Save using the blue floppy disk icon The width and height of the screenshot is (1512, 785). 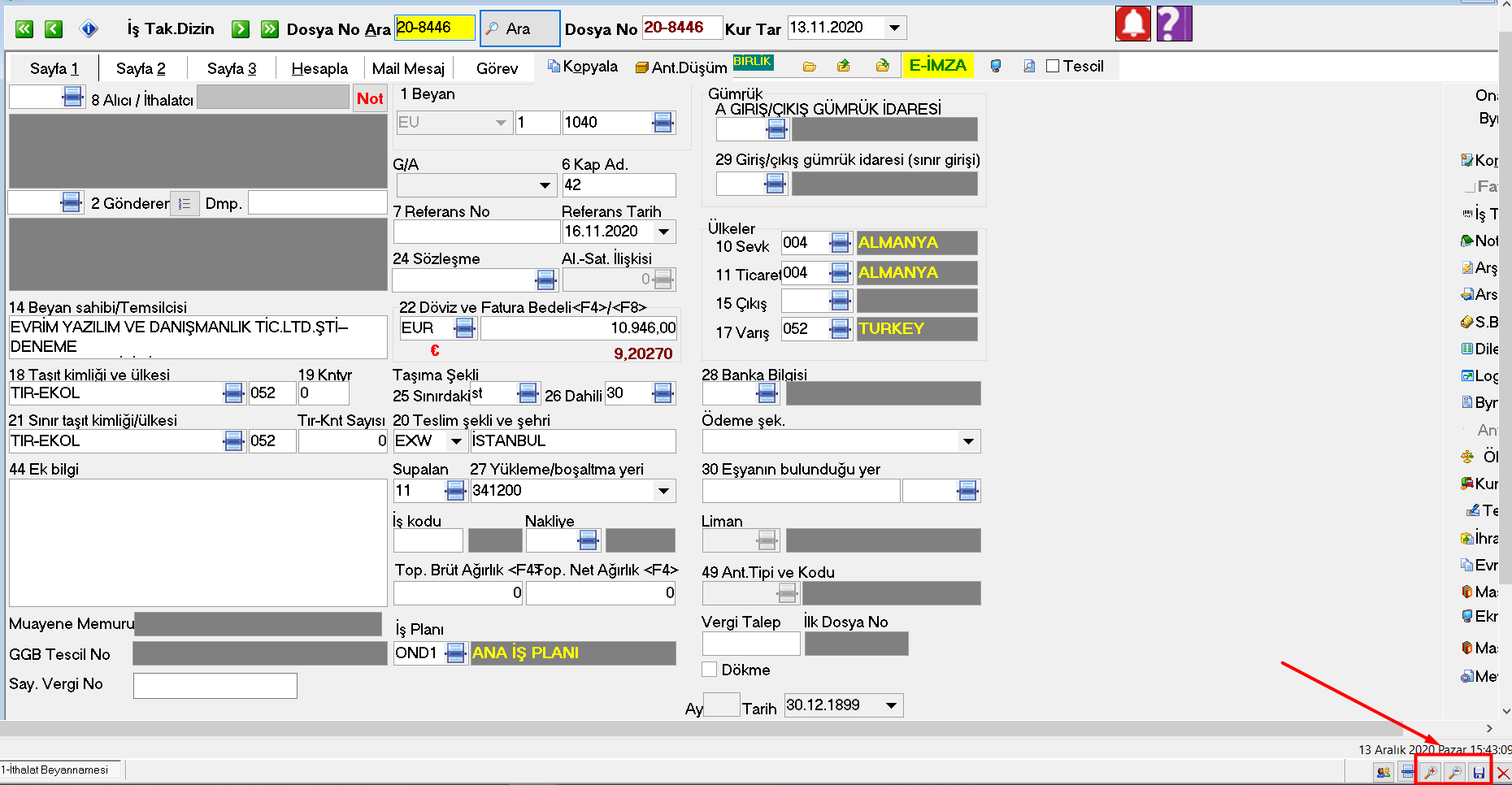click(x=1479, y=772)
